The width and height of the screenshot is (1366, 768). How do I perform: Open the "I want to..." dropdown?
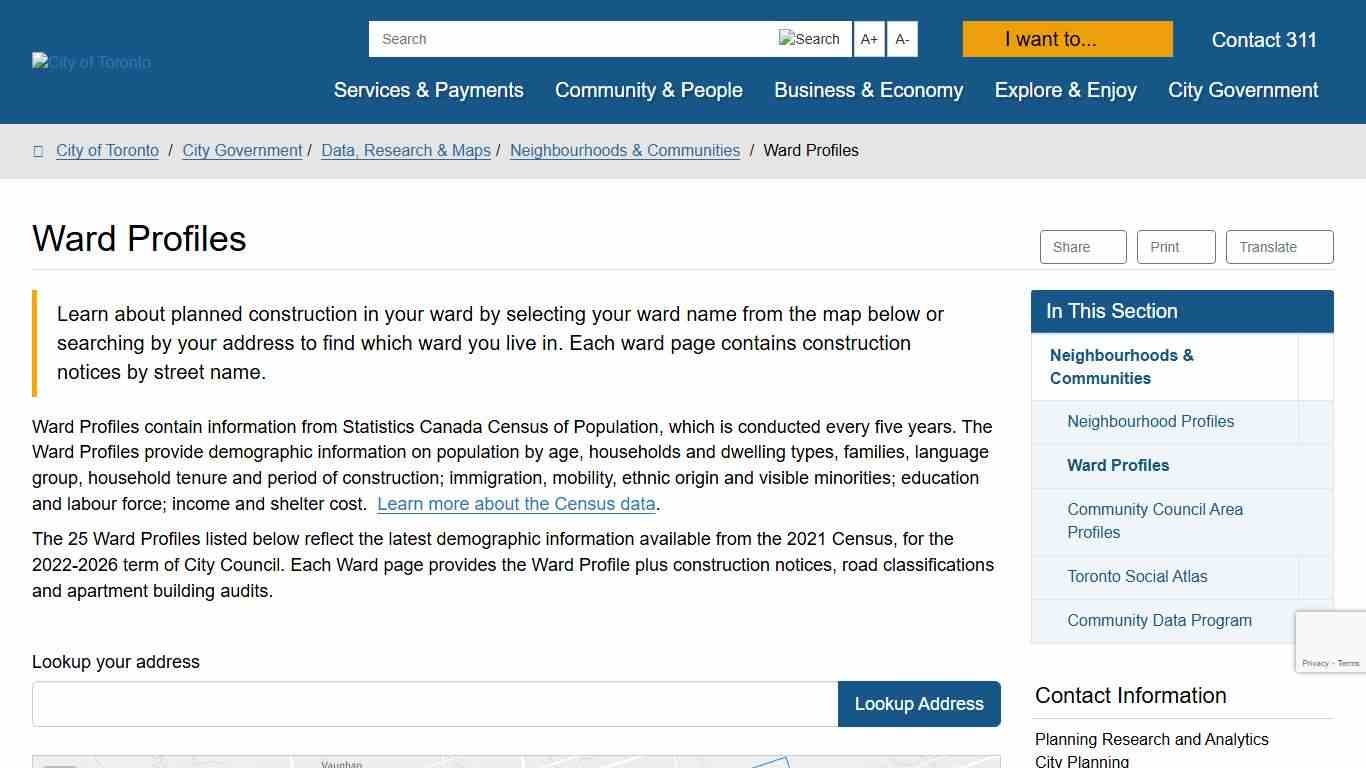tap(1067, 39)
